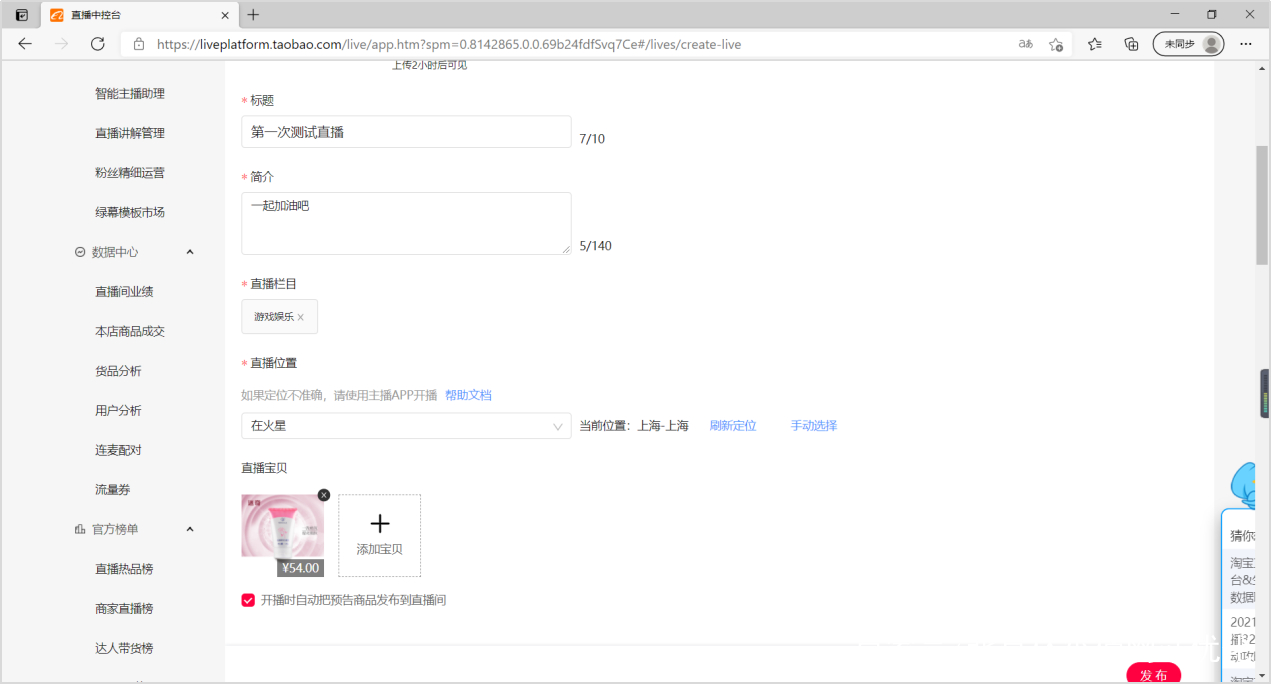1272x684 pixels.
Task: Click the 帮助文档 help link
Action: pos(468,394)
